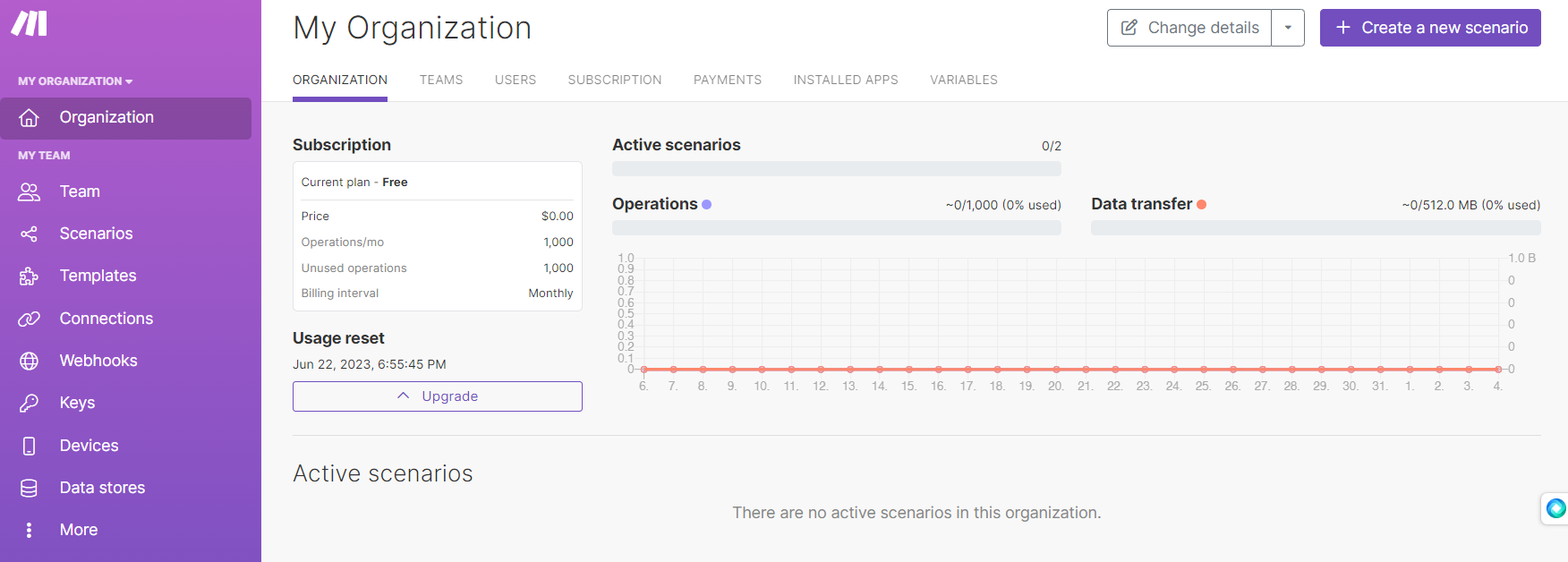The image size is (1568, 562).
Task: Click the Billing interval 'Monthly' value
Action: point(550,293)
